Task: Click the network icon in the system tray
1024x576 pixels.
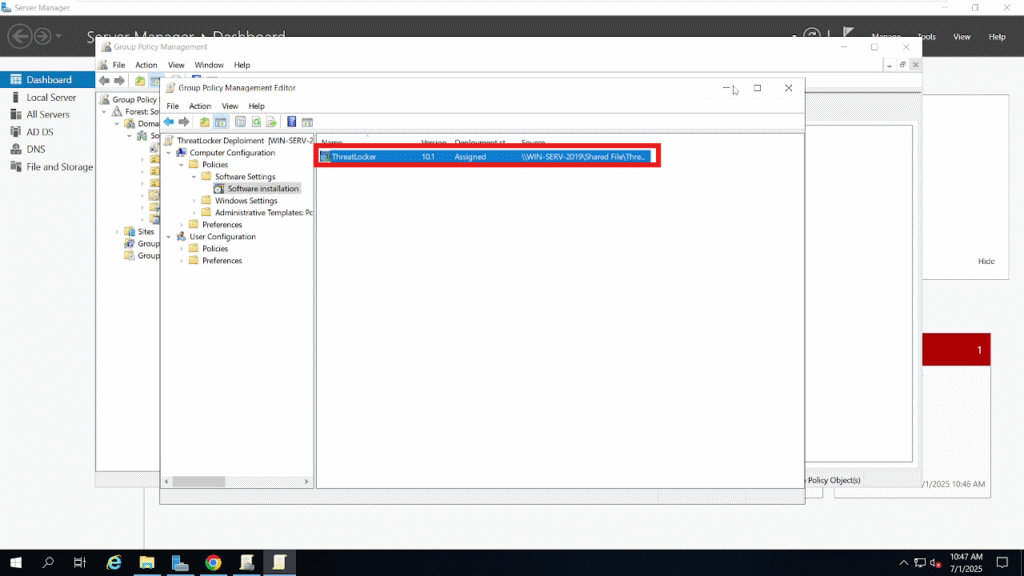Action: point(920,563)
